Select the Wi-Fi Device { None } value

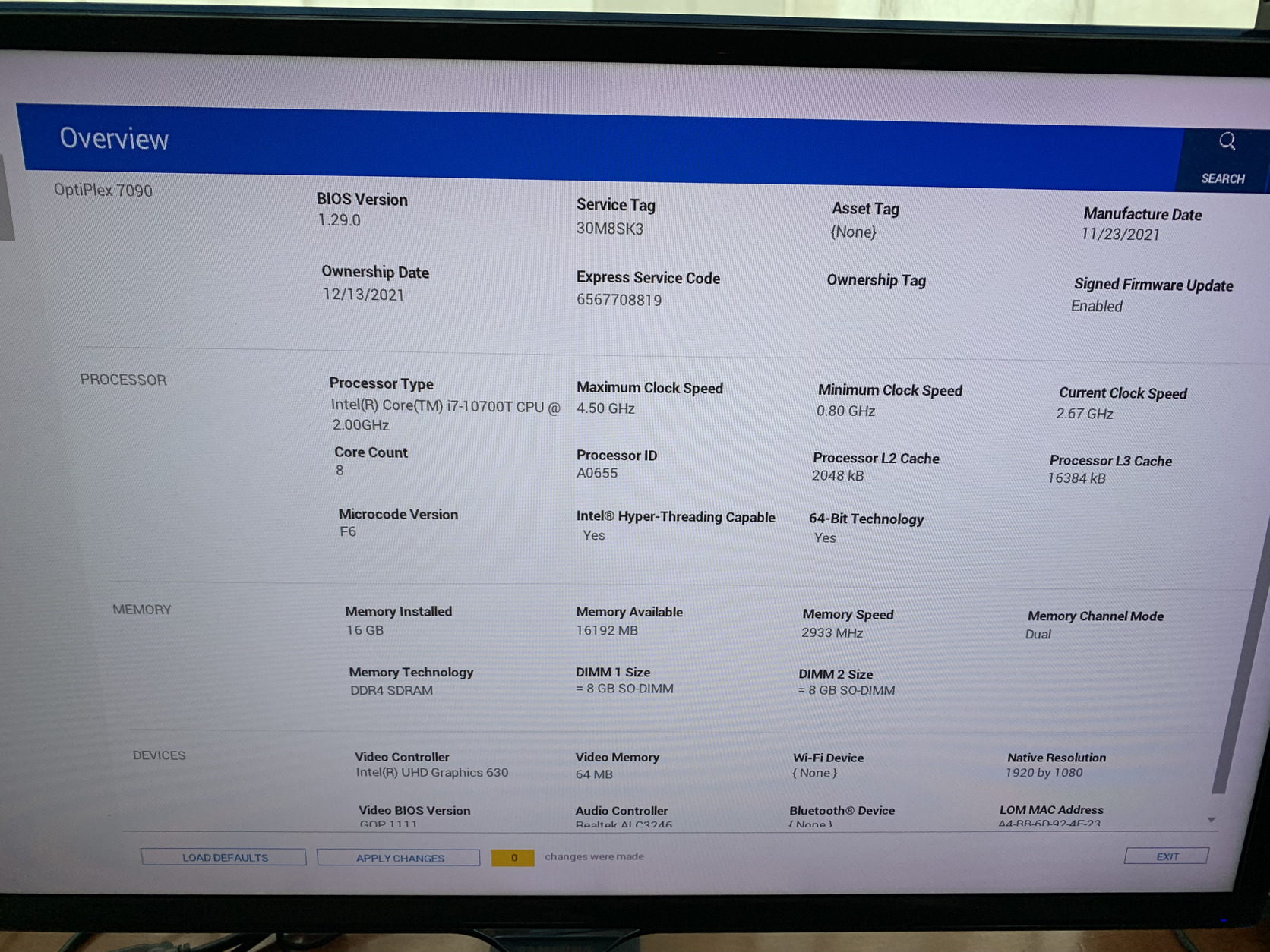pos(815,773)
